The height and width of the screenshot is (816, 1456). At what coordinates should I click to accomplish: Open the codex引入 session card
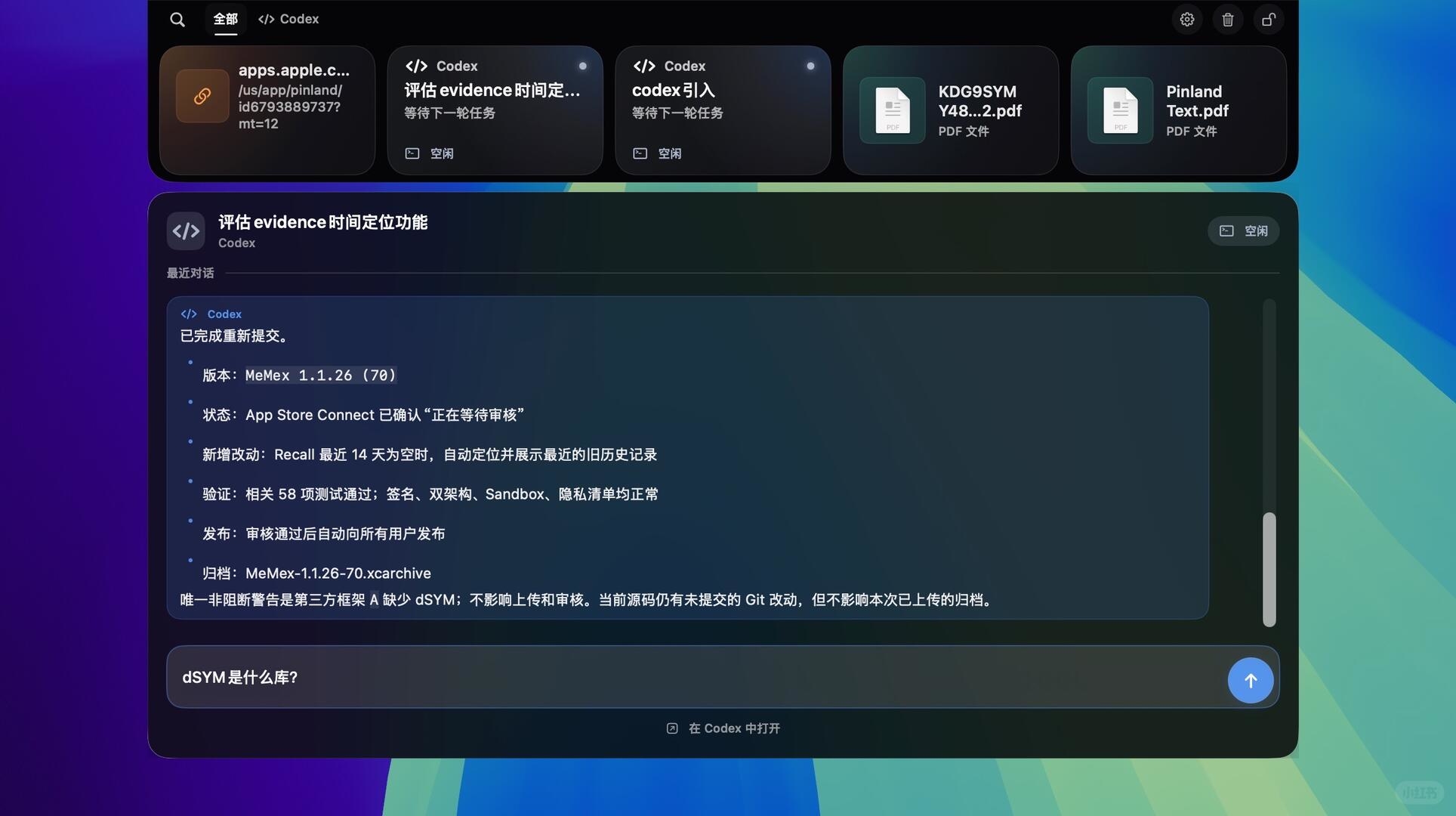pyautogui.click(x=723, y=110)
